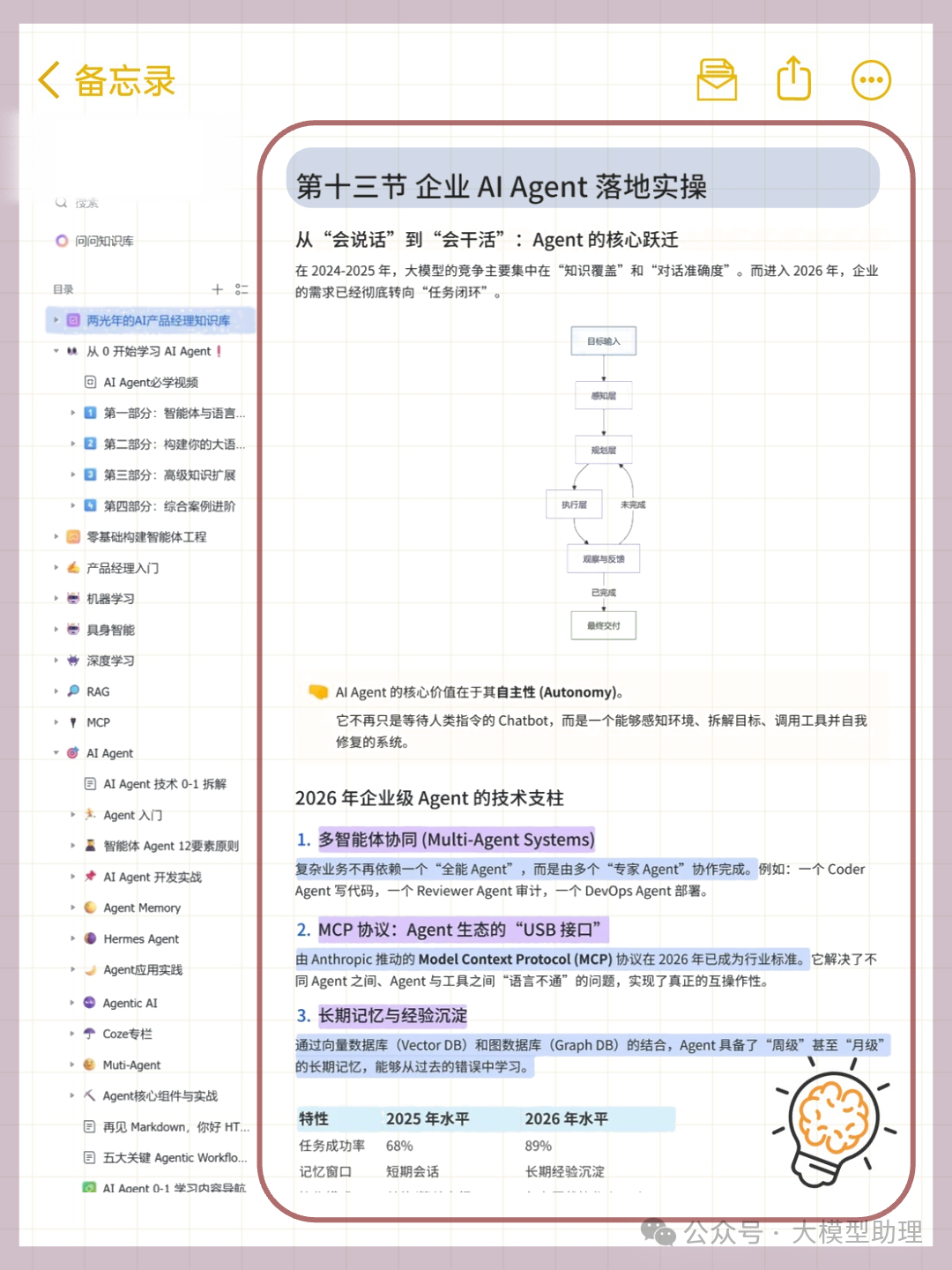
Task: Click the 68% table cell
Action: [399, 1146]
